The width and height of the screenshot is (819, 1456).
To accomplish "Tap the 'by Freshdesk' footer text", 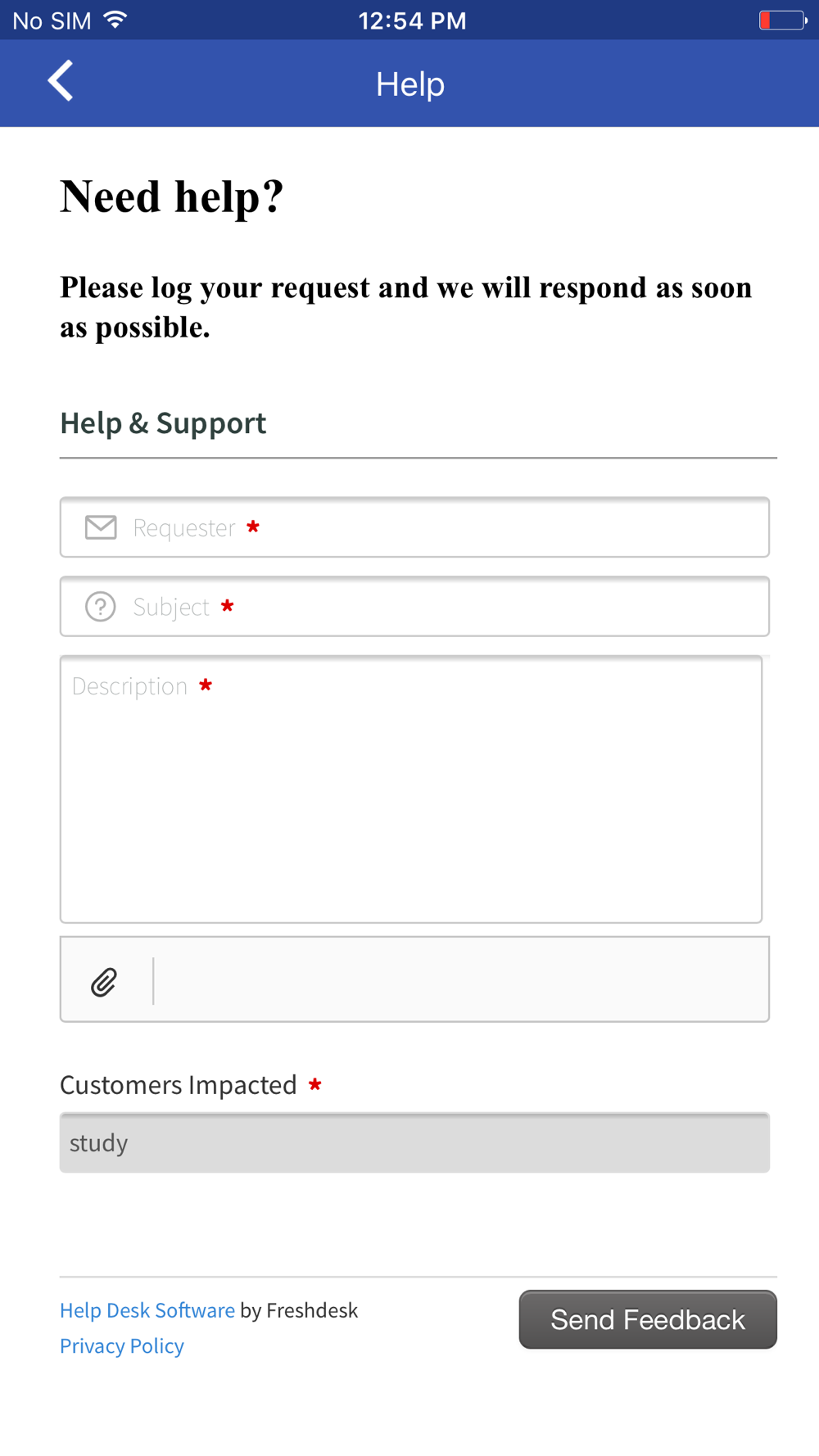I will [299, 1310].
